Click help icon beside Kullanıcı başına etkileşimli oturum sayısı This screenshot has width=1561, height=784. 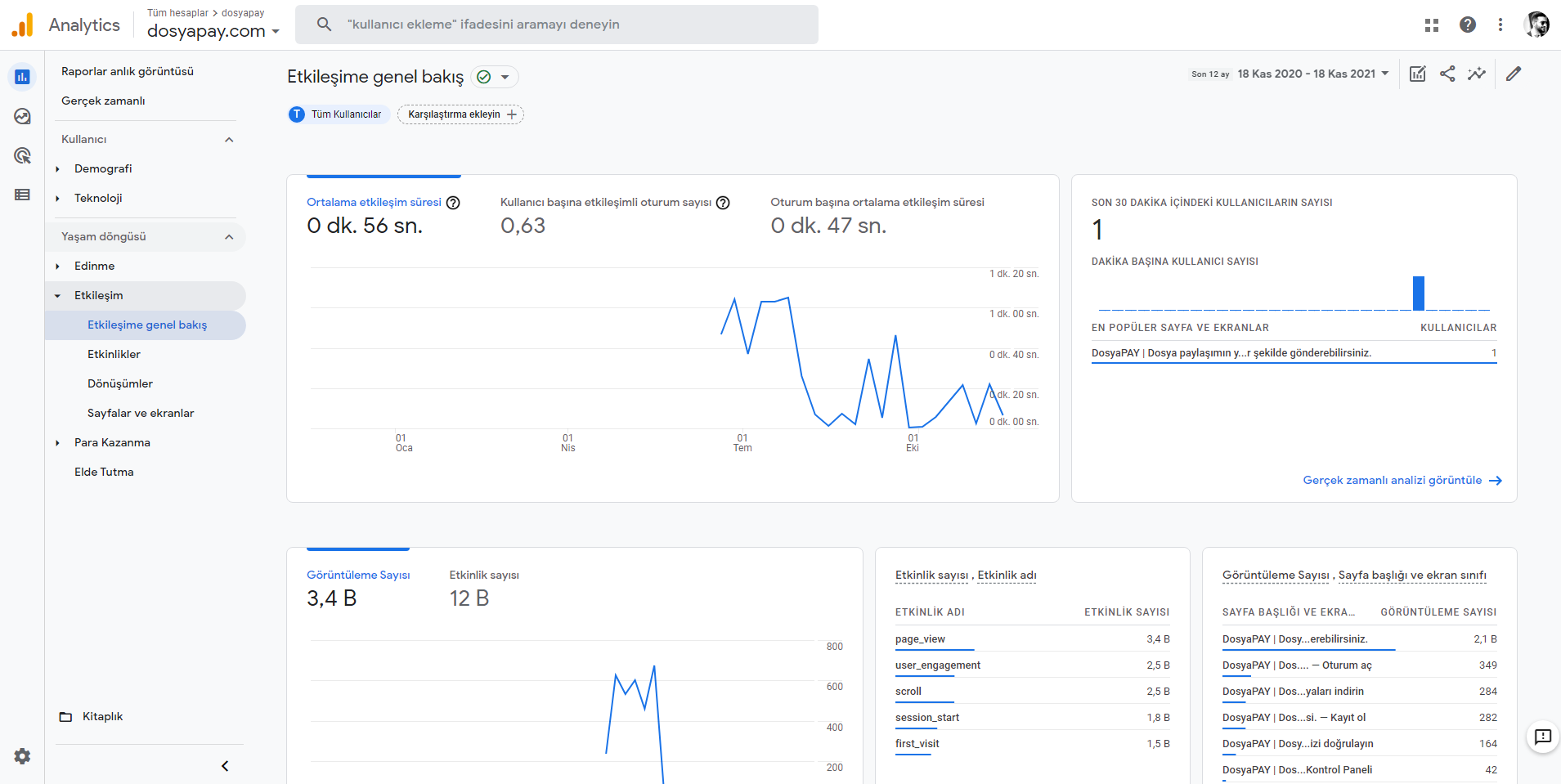click(x=723, y=203)
